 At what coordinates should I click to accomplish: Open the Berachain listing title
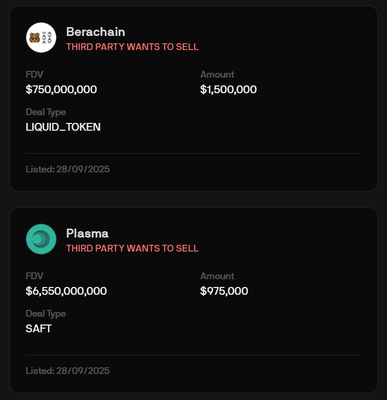(96, 32)
